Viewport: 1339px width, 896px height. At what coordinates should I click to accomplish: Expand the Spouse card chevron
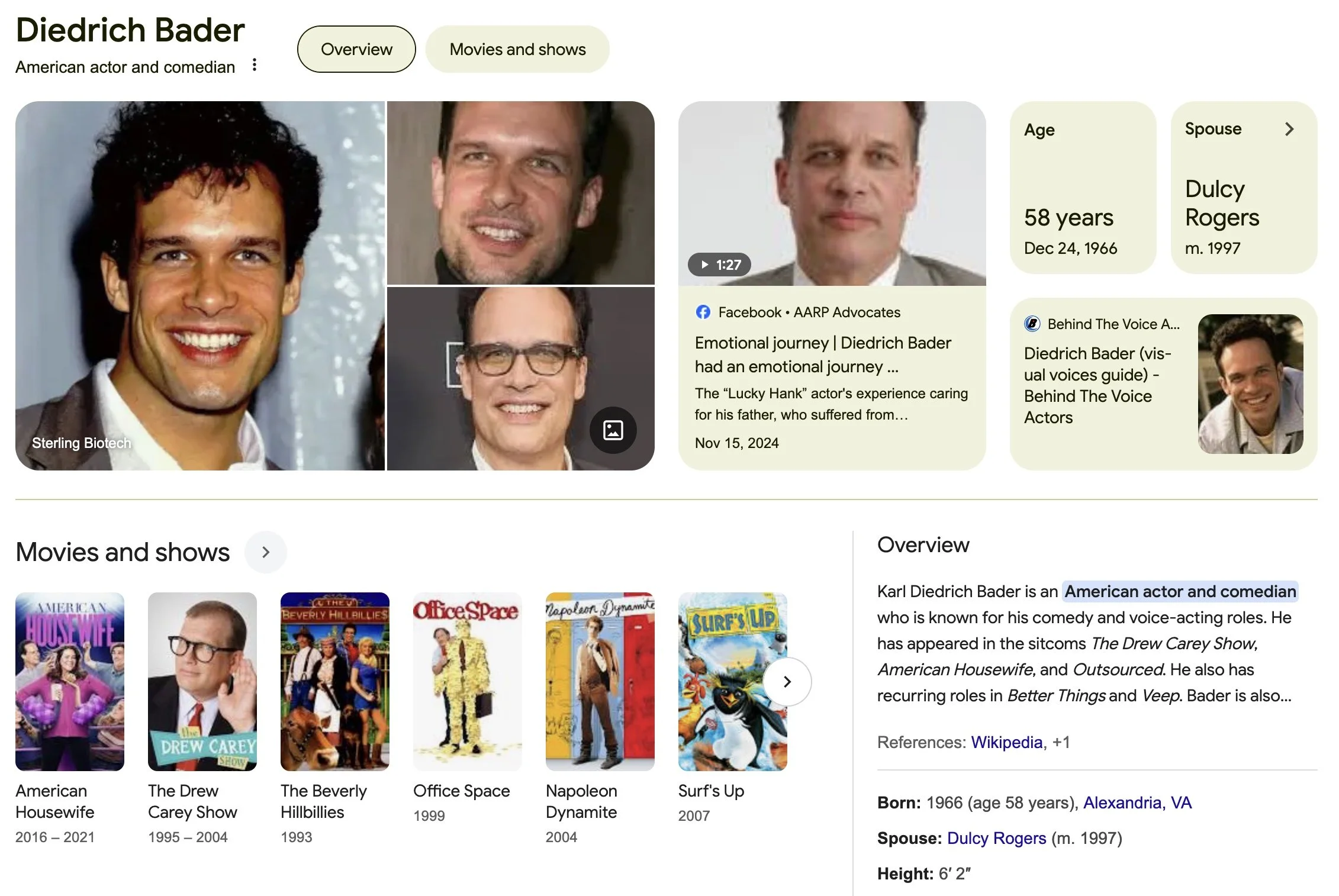point(1289,129)
